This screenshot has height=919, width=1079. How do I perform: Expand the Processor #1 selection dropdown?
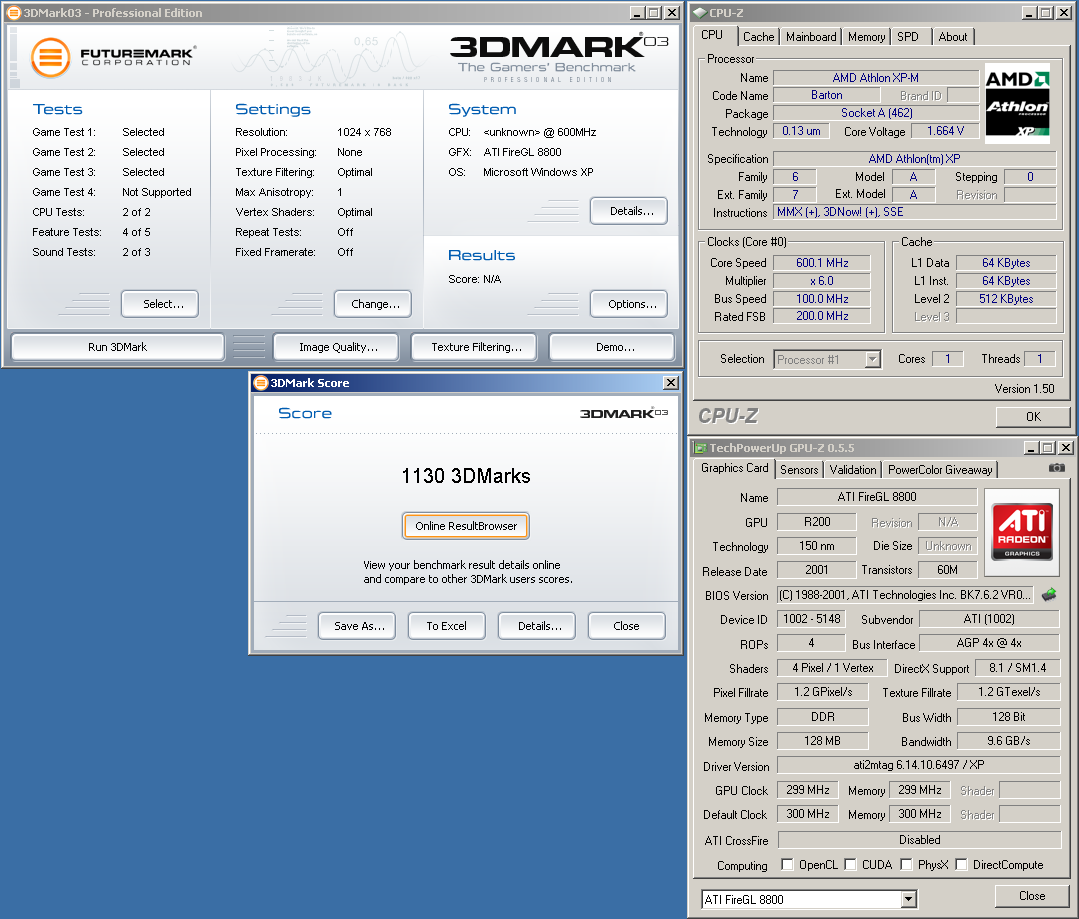click(872, 359)
